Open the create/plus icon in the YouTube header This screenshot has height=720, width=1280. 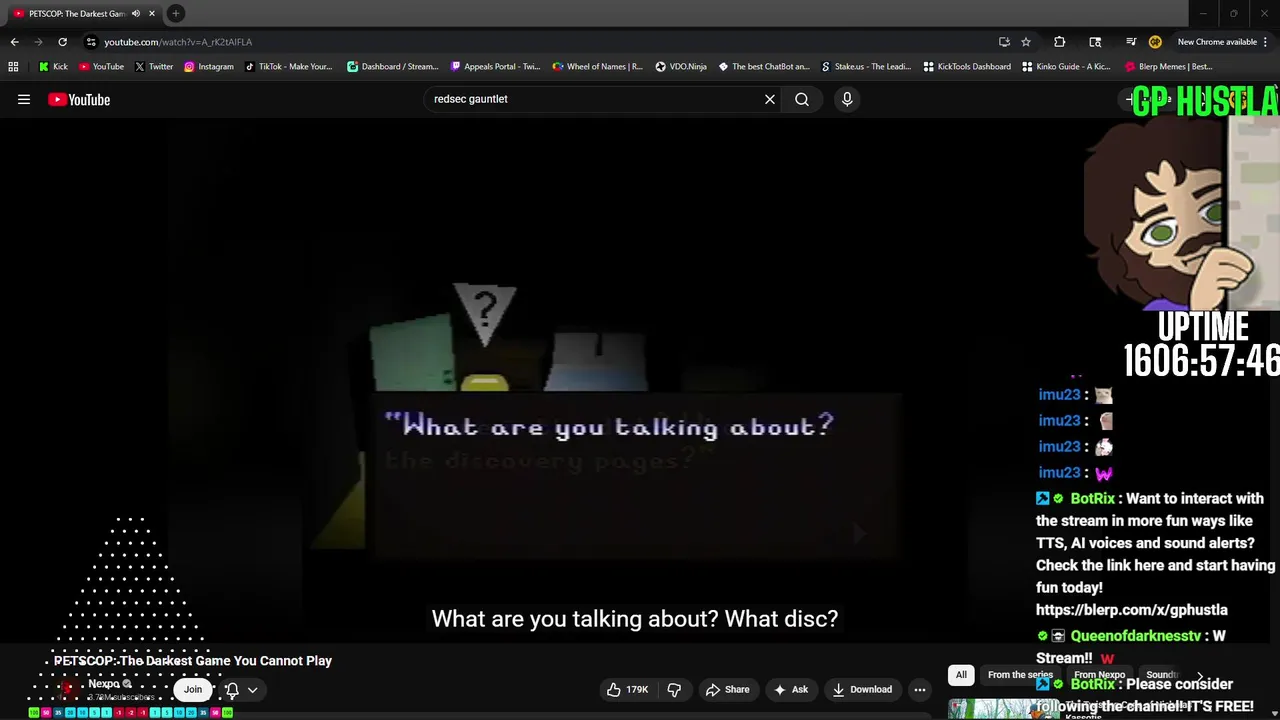(1131, 99)
